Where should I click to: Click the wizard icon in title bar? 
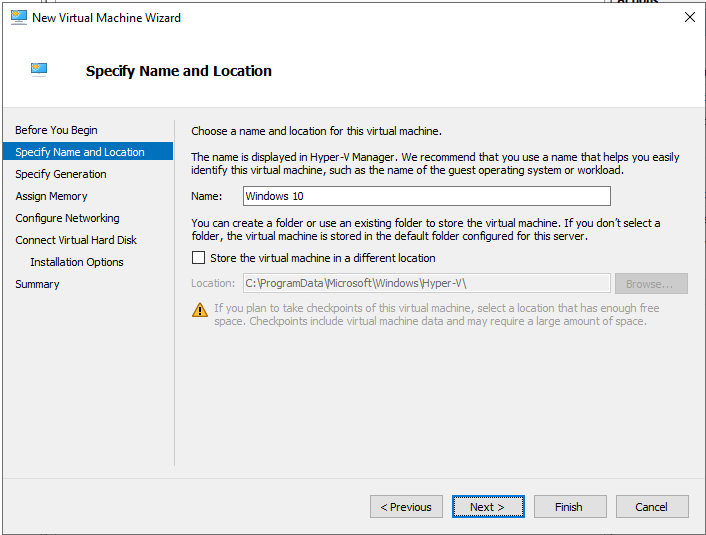(17, 17)
